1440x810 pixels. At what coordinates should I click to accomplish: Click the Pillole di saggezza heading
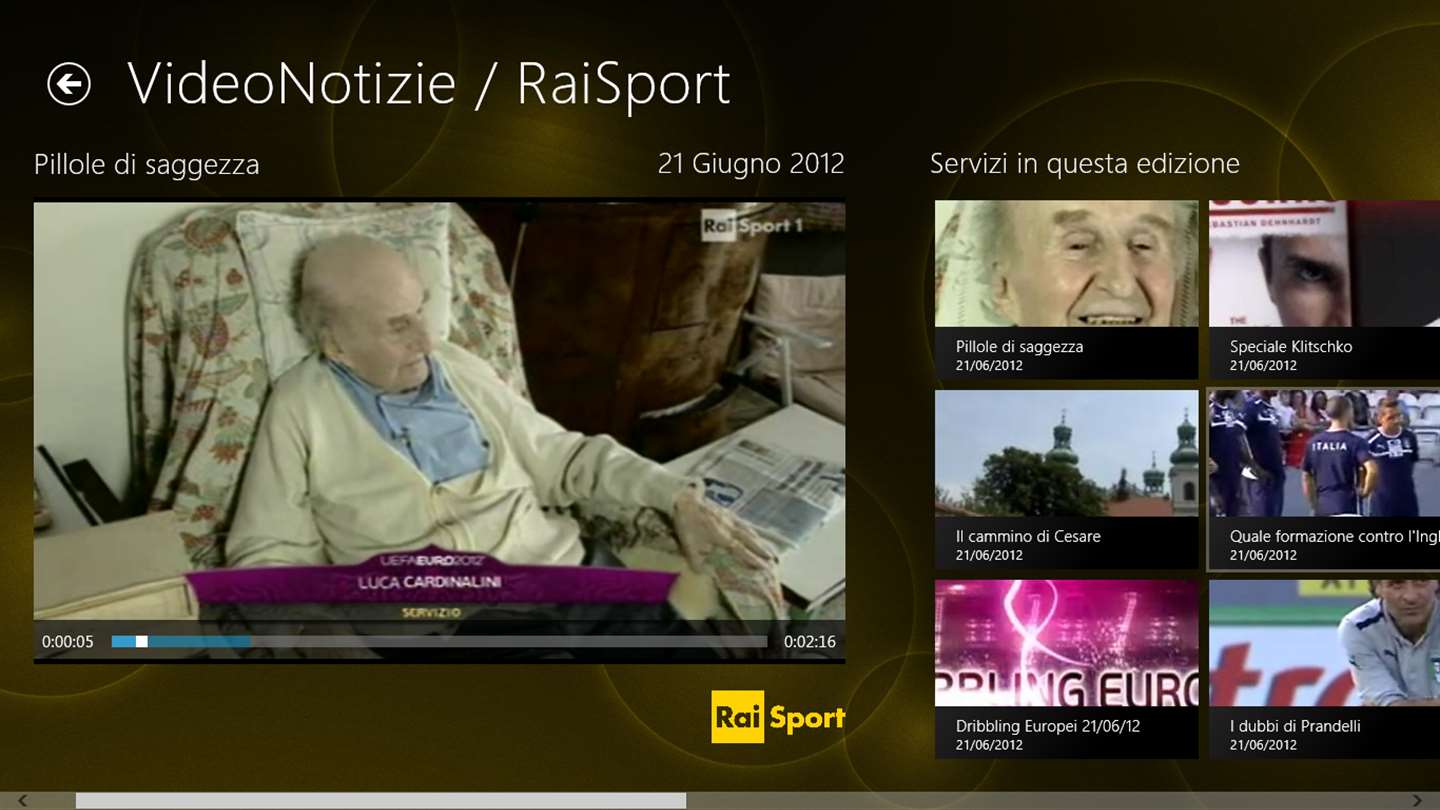[147, 165]
